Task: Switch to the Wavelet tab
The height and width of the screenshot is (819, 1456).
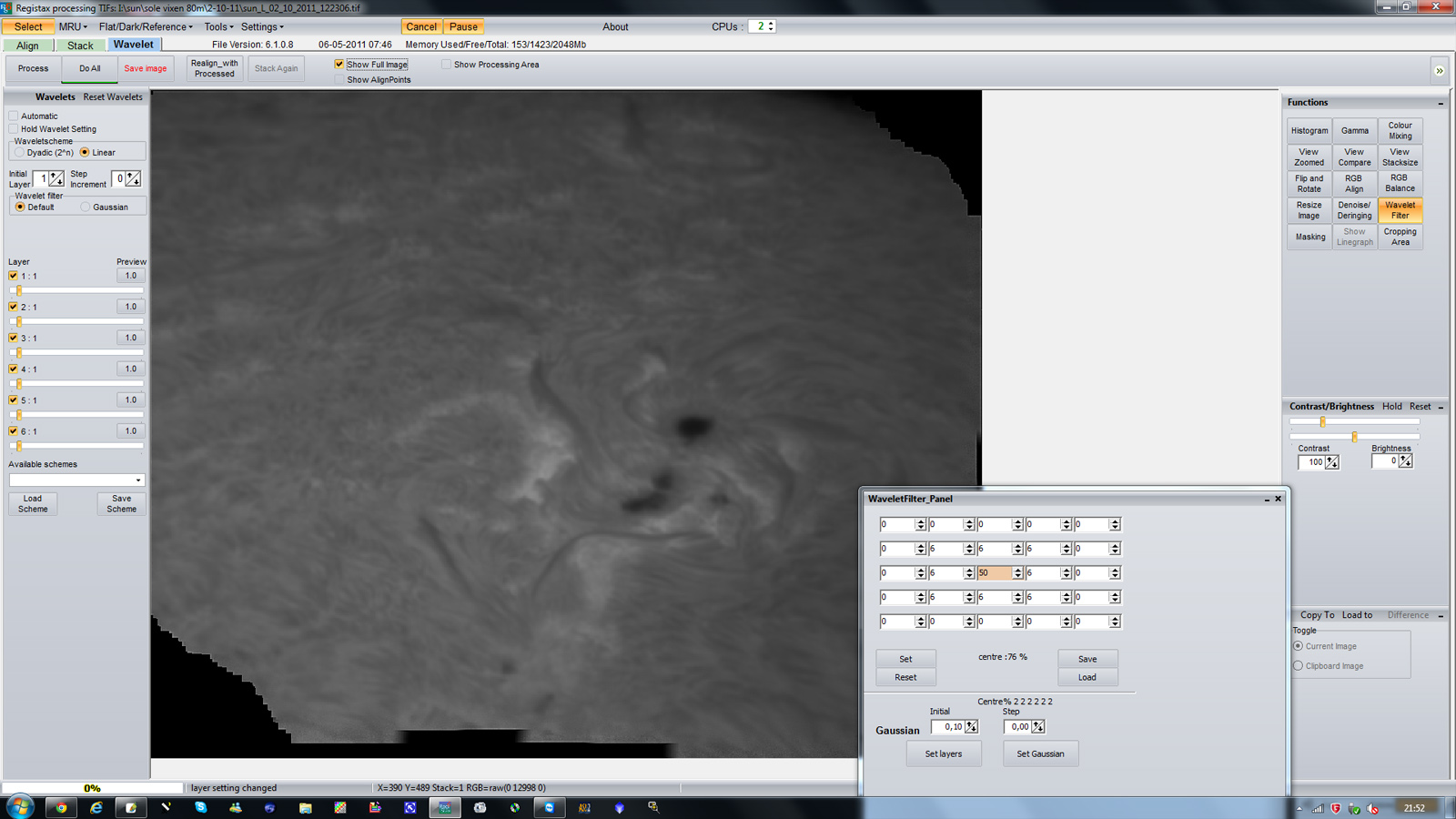Action: click(134, 45)
